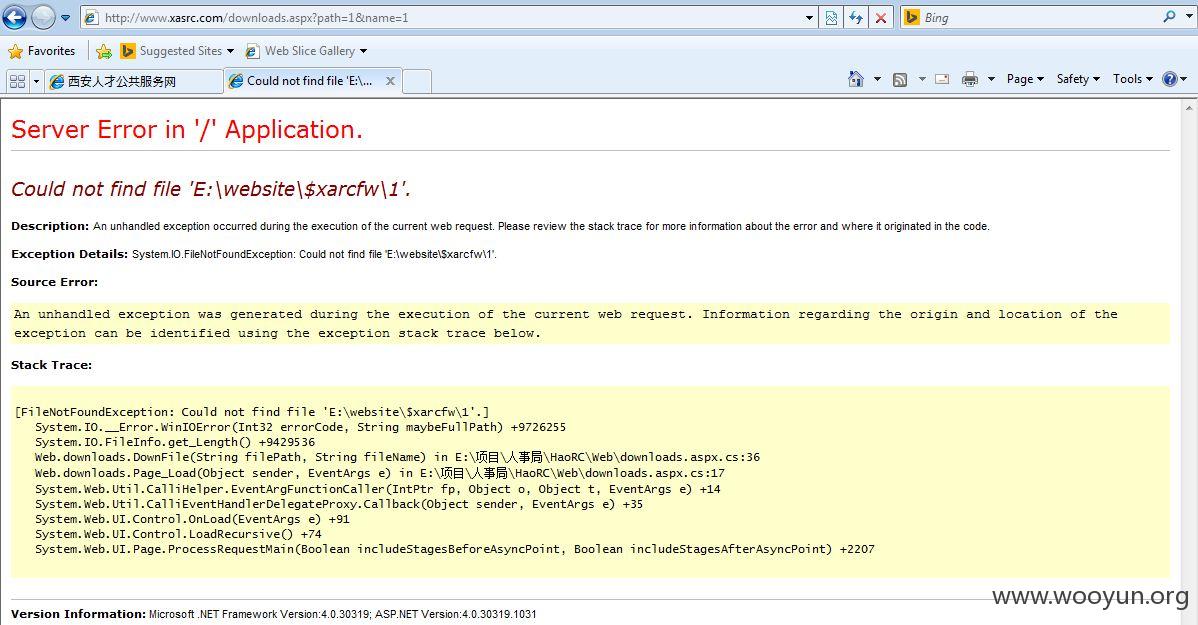
Task: Click the Home icon in command bar
Action: pos(856,79)
